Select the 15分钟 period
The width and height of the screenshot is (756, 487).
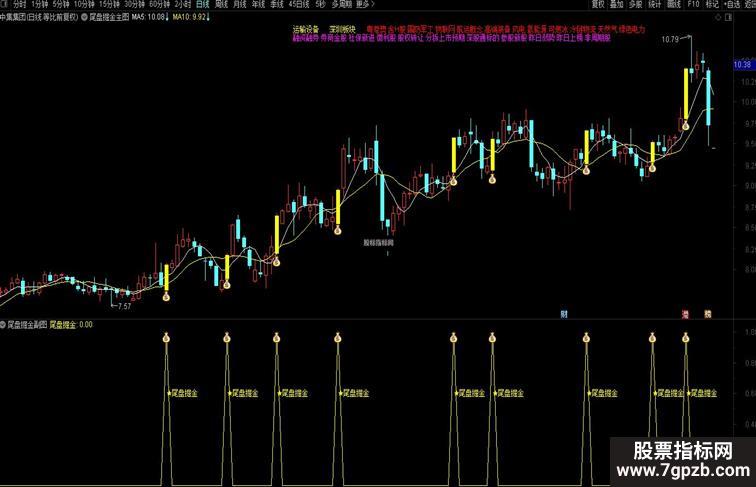click(x=109, y=4)
